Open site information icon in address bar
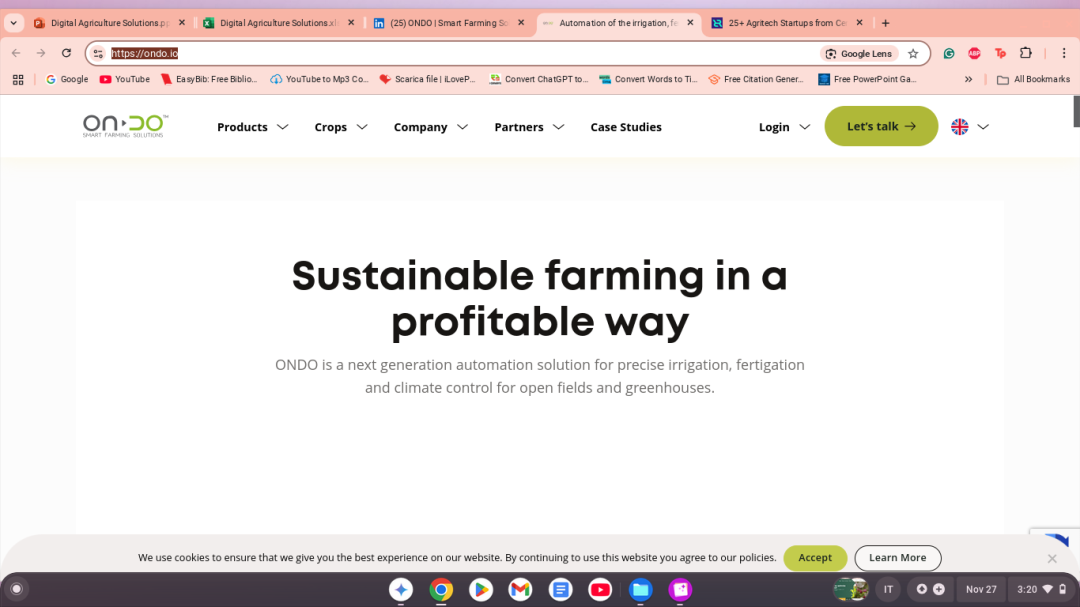This screenshot has height=607, width=1080. click(98, 53)
